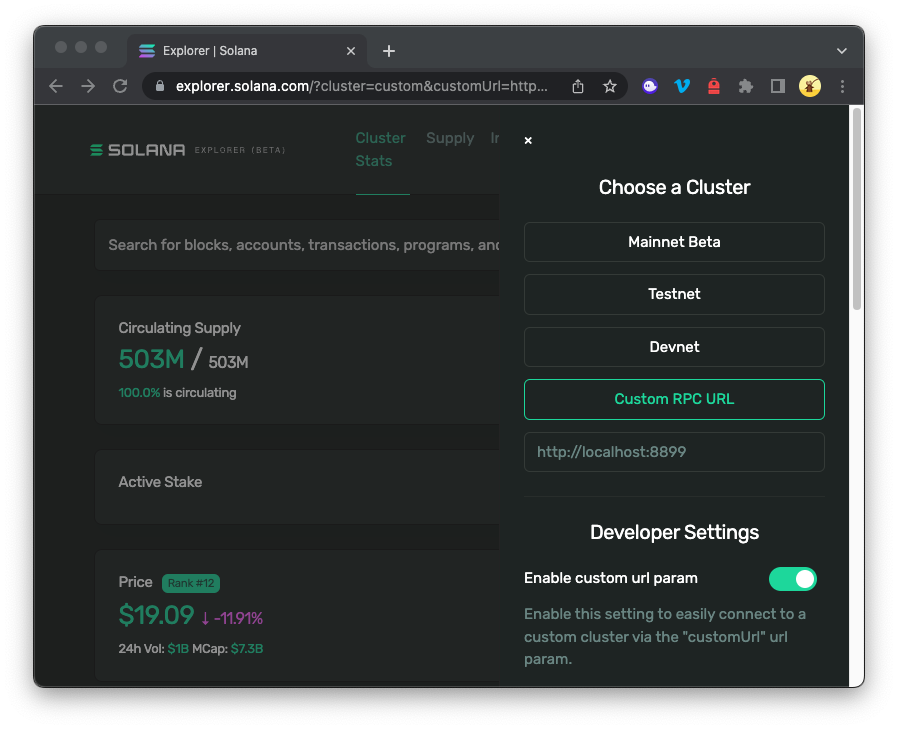Share this page using the share icon

tap(578, 86)
